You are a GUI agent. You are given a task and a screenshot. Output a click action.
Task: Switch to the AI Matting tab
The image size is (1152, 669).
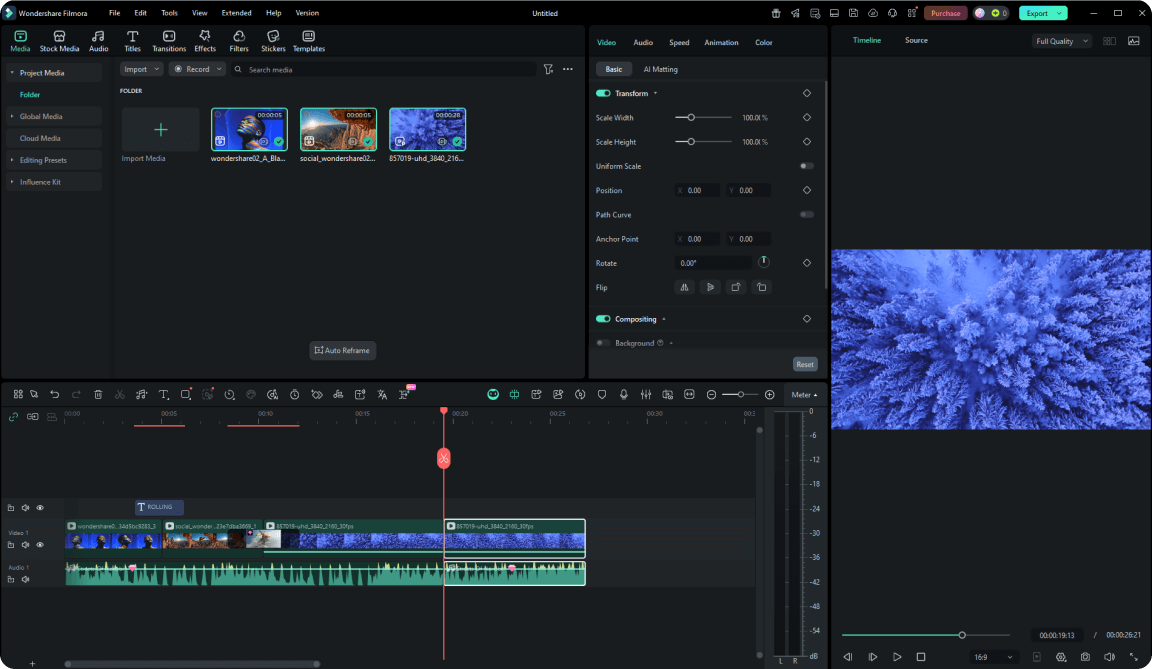(660, 69)
